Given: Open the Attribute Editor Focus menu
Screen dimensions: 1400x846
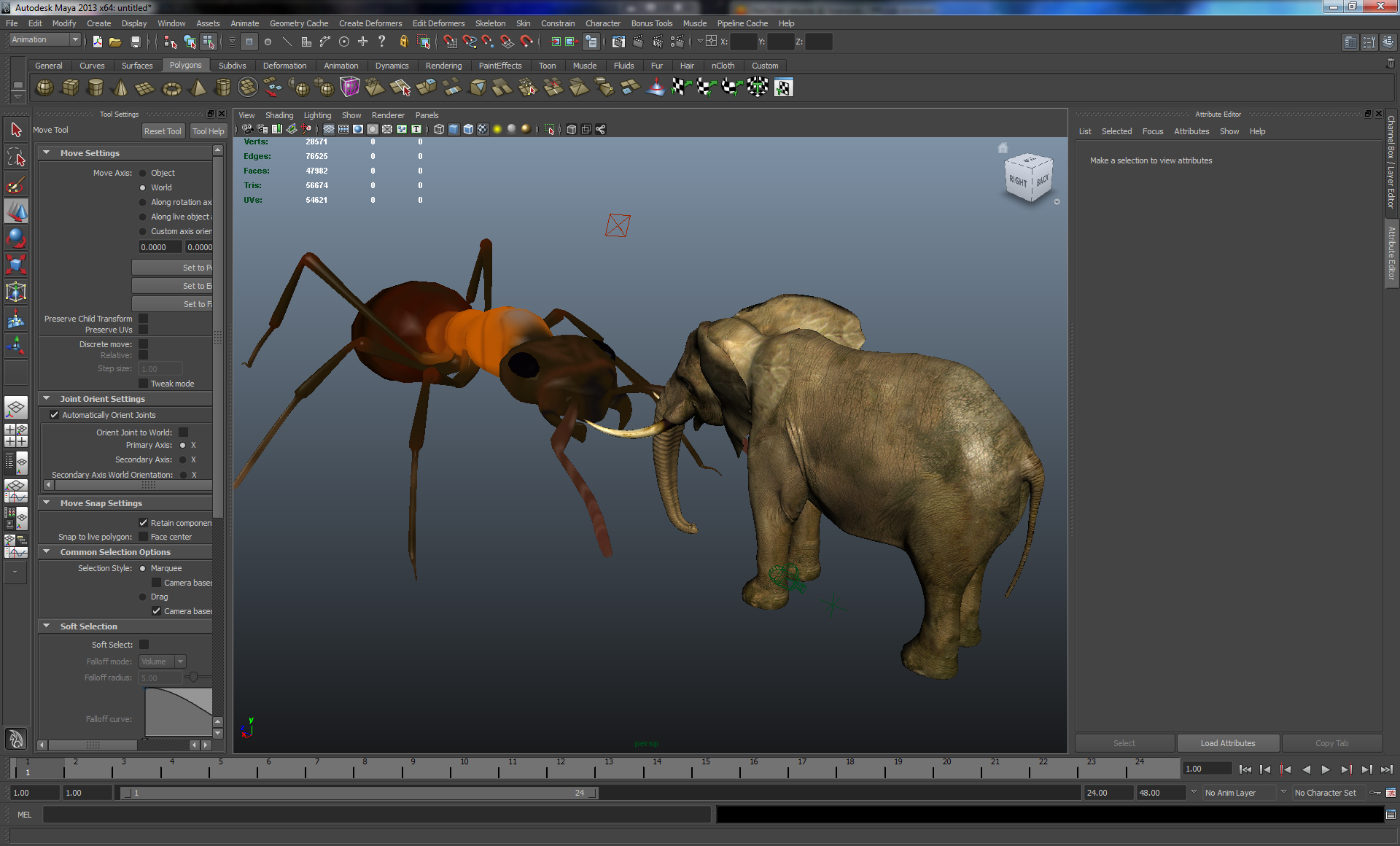Looking at the screenshot, I should tap(1153, 131).
